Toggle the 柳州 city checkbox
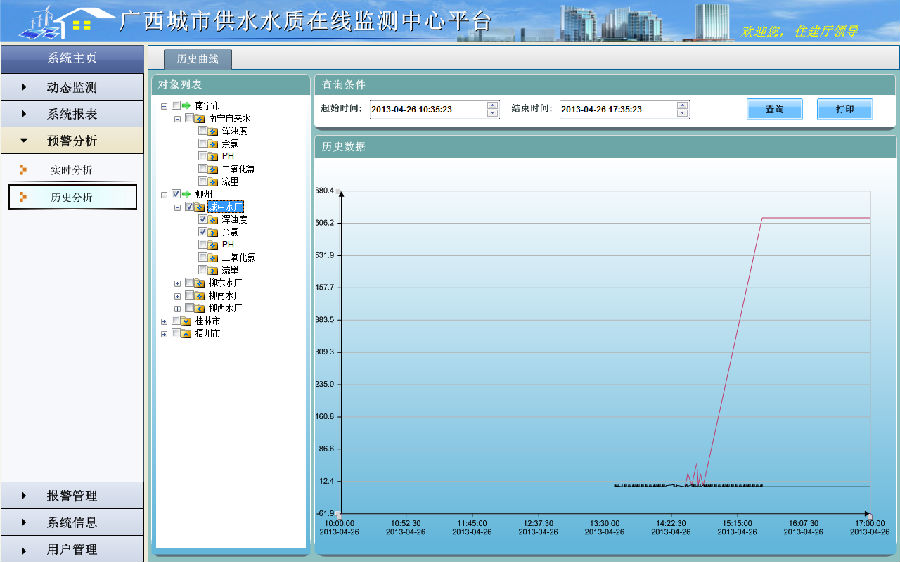 click(176, 194)
